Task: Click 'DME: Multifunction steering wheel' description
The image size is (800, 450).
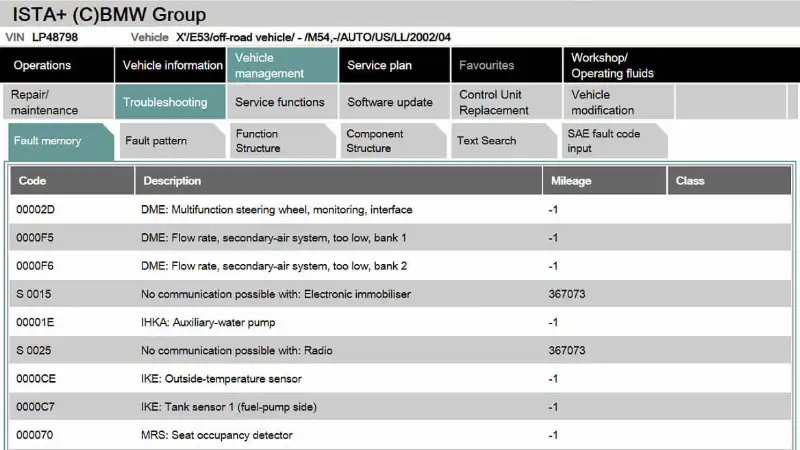Action: pos(277,210)
